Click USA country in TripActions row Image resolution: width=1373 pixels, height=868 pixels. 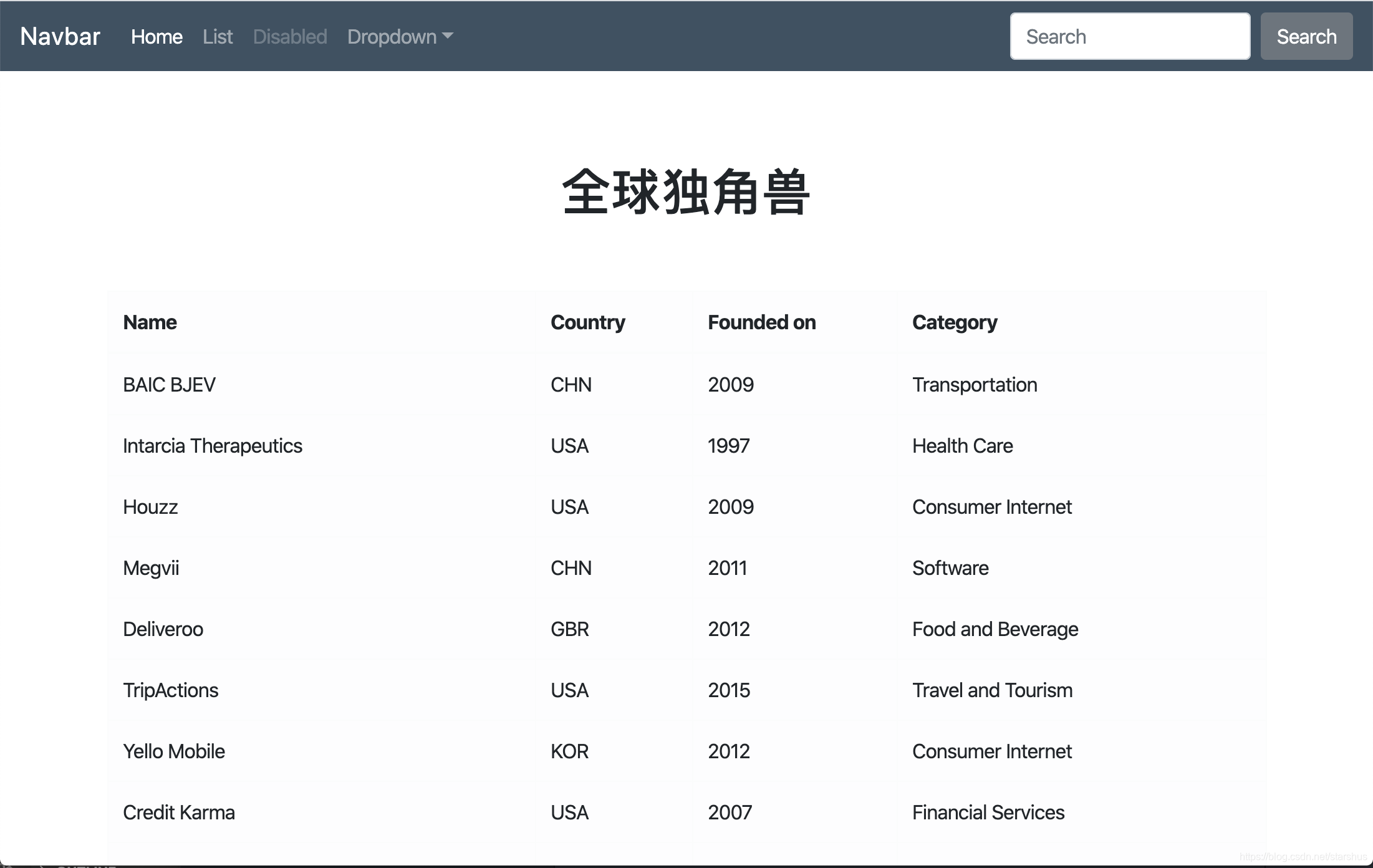569,690
